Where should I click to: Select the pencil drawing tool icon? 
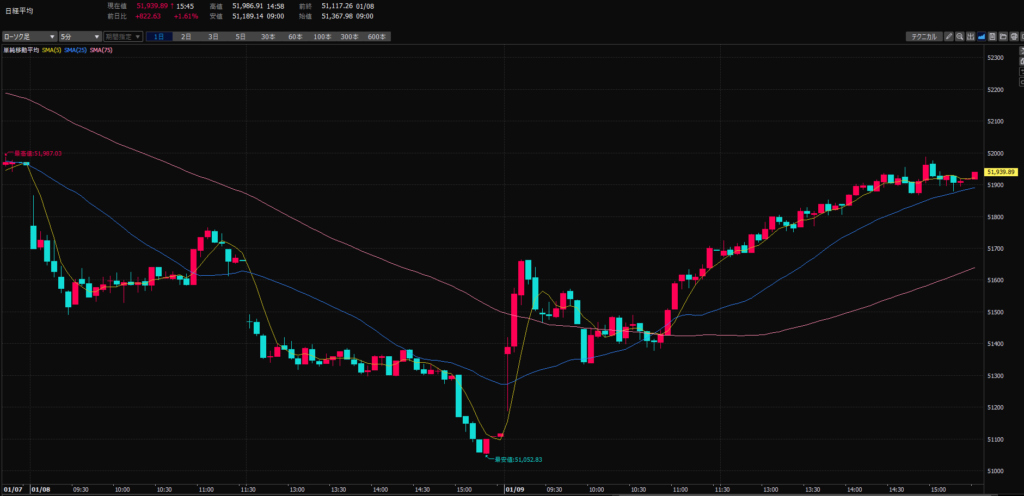(x=947, y=36)
